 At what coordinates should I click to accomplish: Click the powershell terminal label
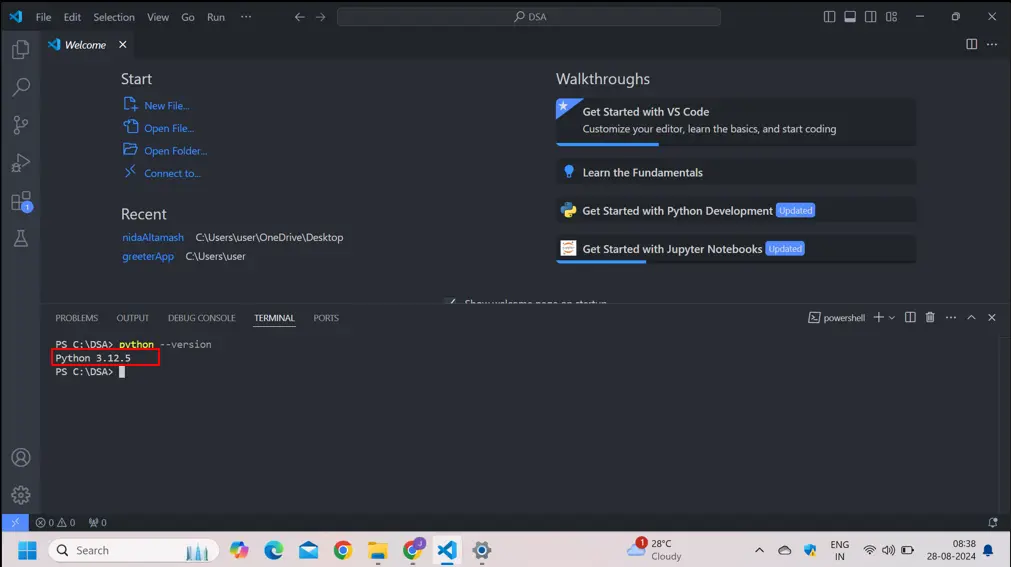[x=836, y=317]
